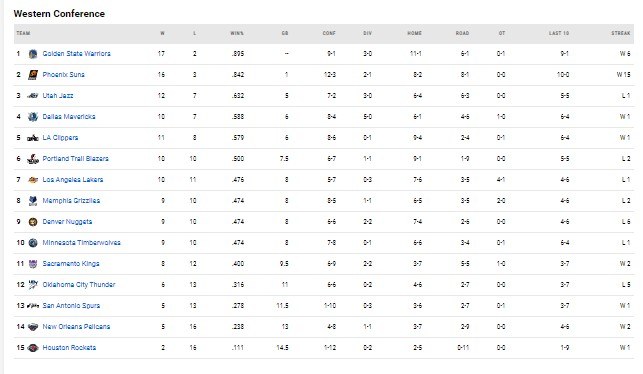Sort by the HOME record column header

tap(414, 33)
